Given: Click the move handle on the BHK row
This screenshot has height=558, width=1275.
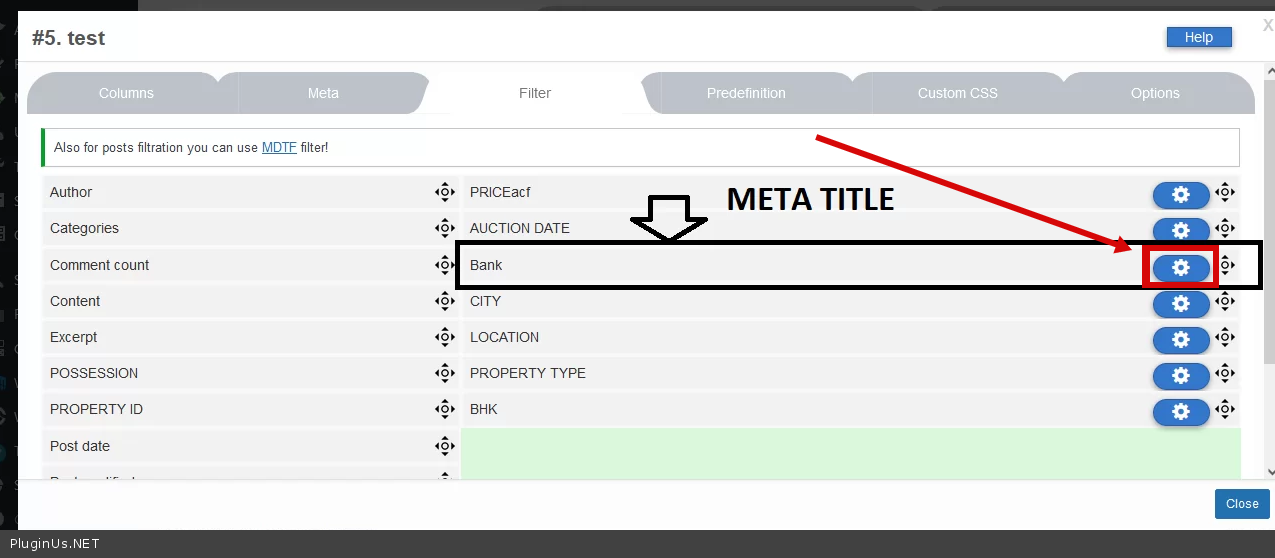Looking at the screenshot, I should click(1225, 409).
